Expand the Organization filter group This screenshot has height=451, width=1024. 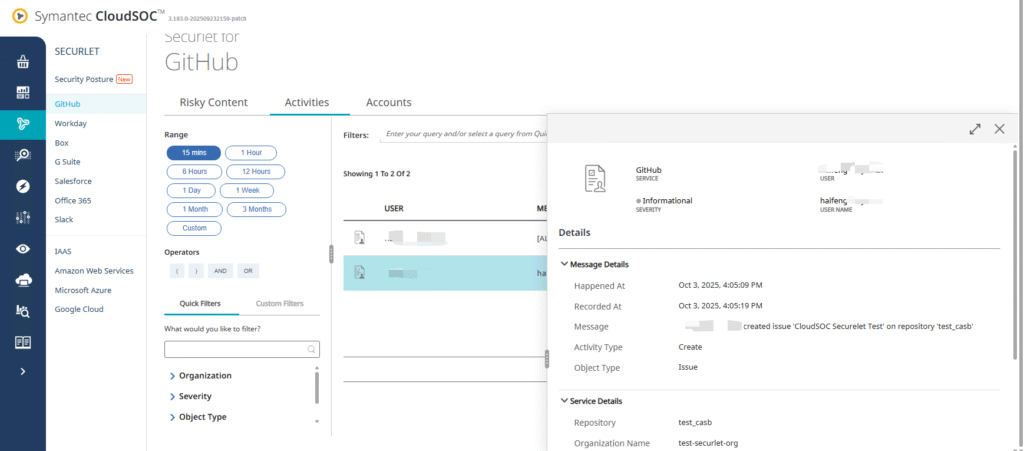[205, 376]
